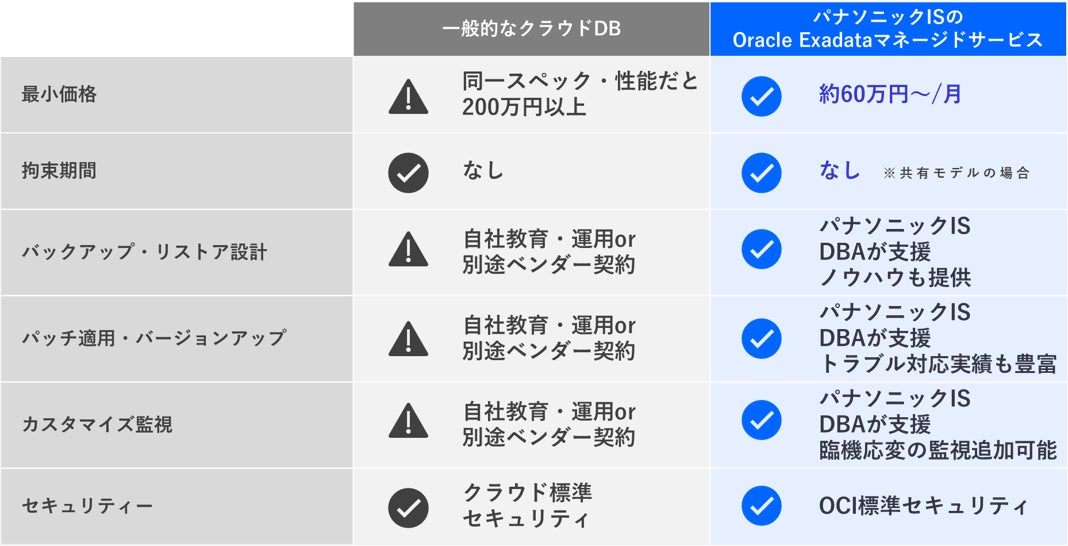Click the warning icon in the パッチ適用・バージョンアップ row
Viewport: 1068px width, 546px height.
[x=408, y=337]
